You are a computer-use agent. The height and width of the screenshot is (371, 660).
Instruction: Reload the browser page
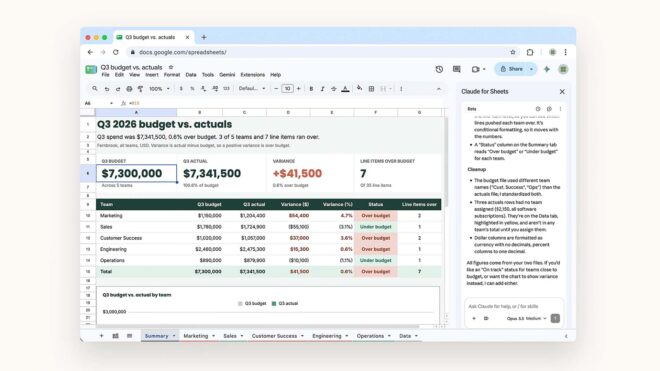pyautogui.click(x=116, y=52)
